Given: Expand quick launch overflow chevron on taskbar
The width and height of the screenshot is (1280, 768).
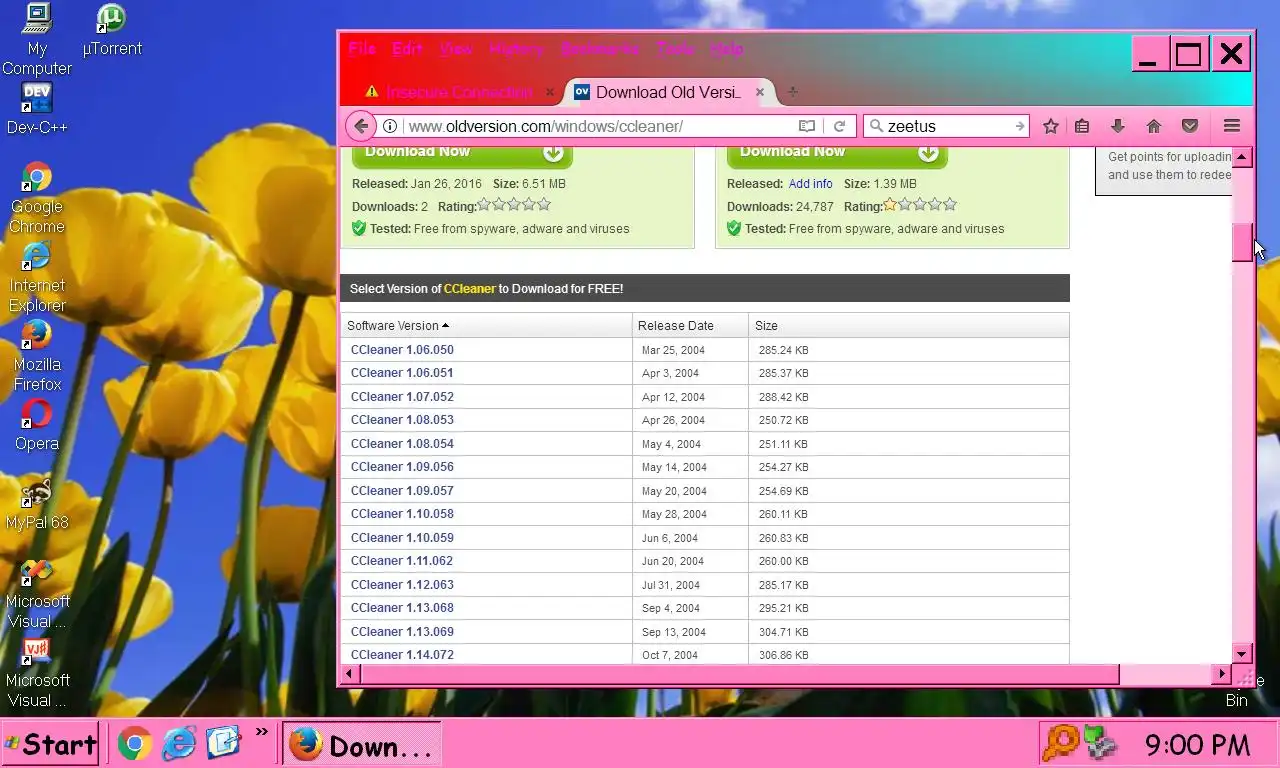Looking at the screenshot, I should [x=261, y=733].
